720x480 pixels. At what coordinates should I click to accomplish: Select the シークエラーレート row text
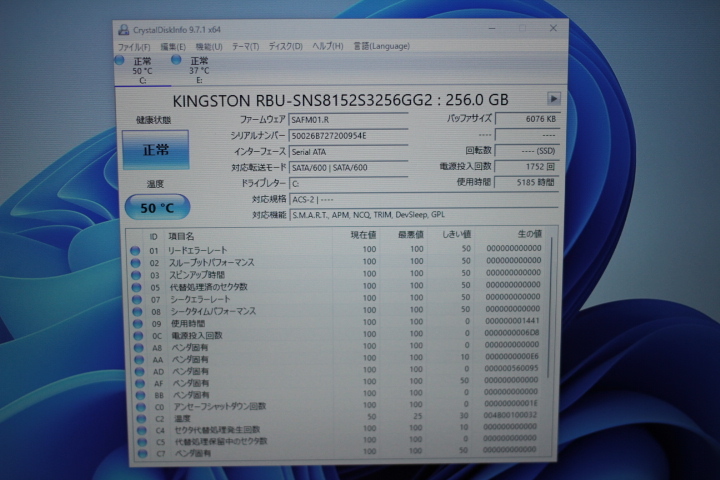200,299
